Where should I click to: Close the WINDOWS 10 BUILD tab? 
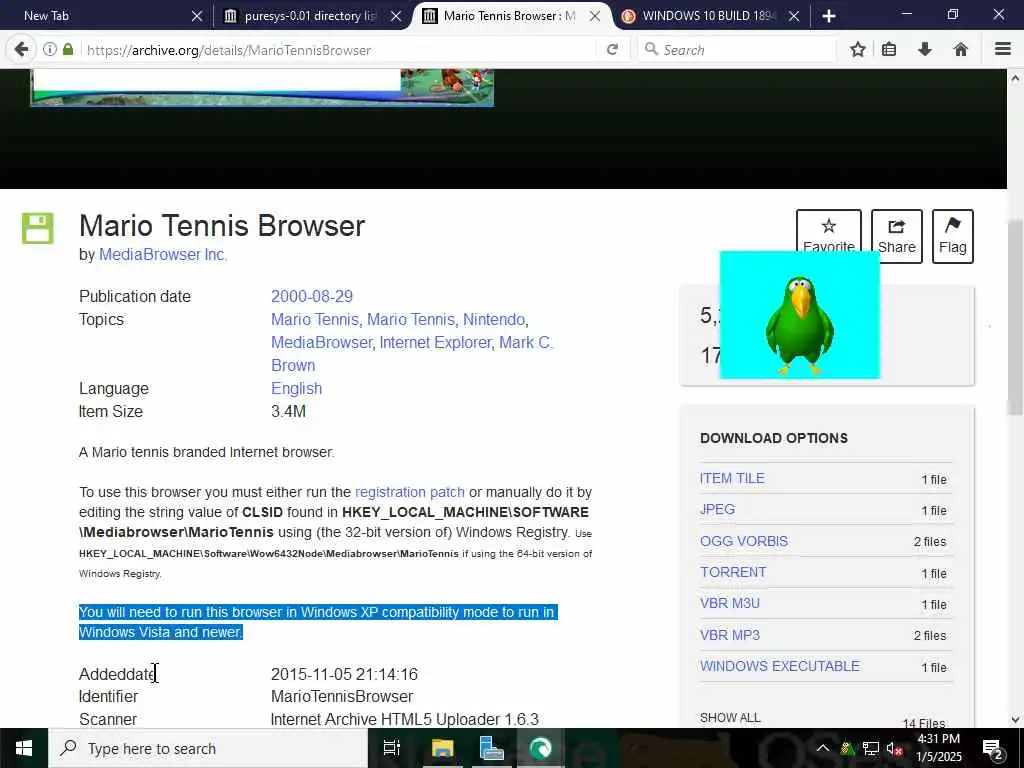click(794, 16)
